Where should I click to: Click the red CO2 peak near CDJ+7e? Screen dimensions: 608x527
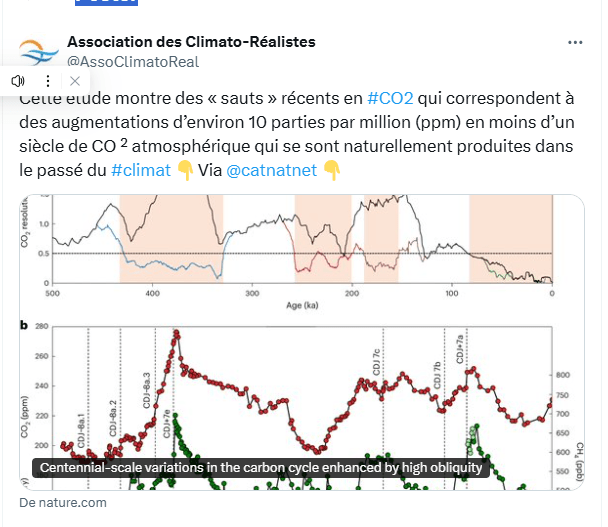click(176, 335)
